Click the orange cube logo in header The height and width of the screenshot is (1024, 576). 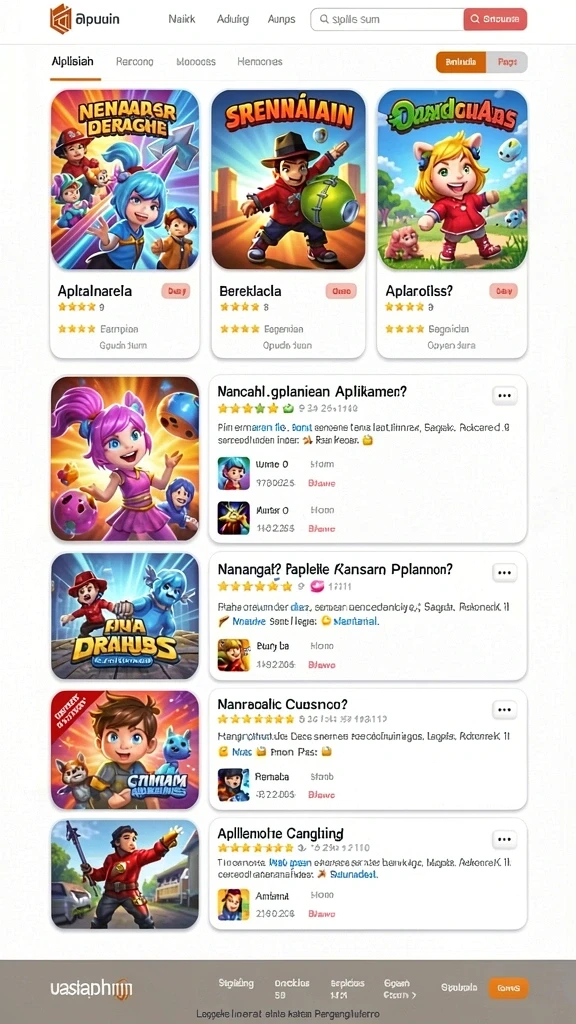coord(61,18)
